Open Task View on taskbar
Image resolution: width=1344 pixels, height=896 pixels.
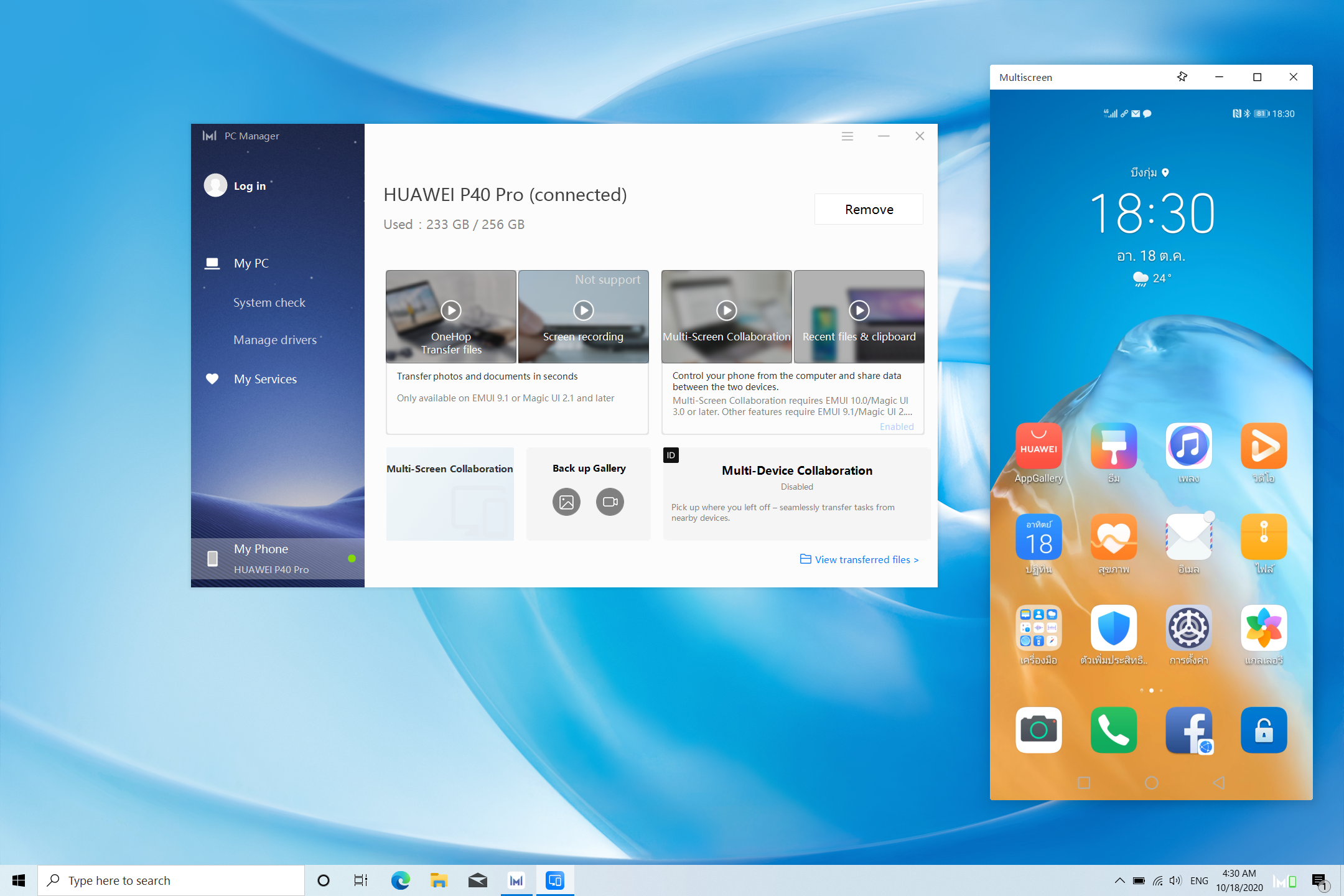tap(361, 880)
